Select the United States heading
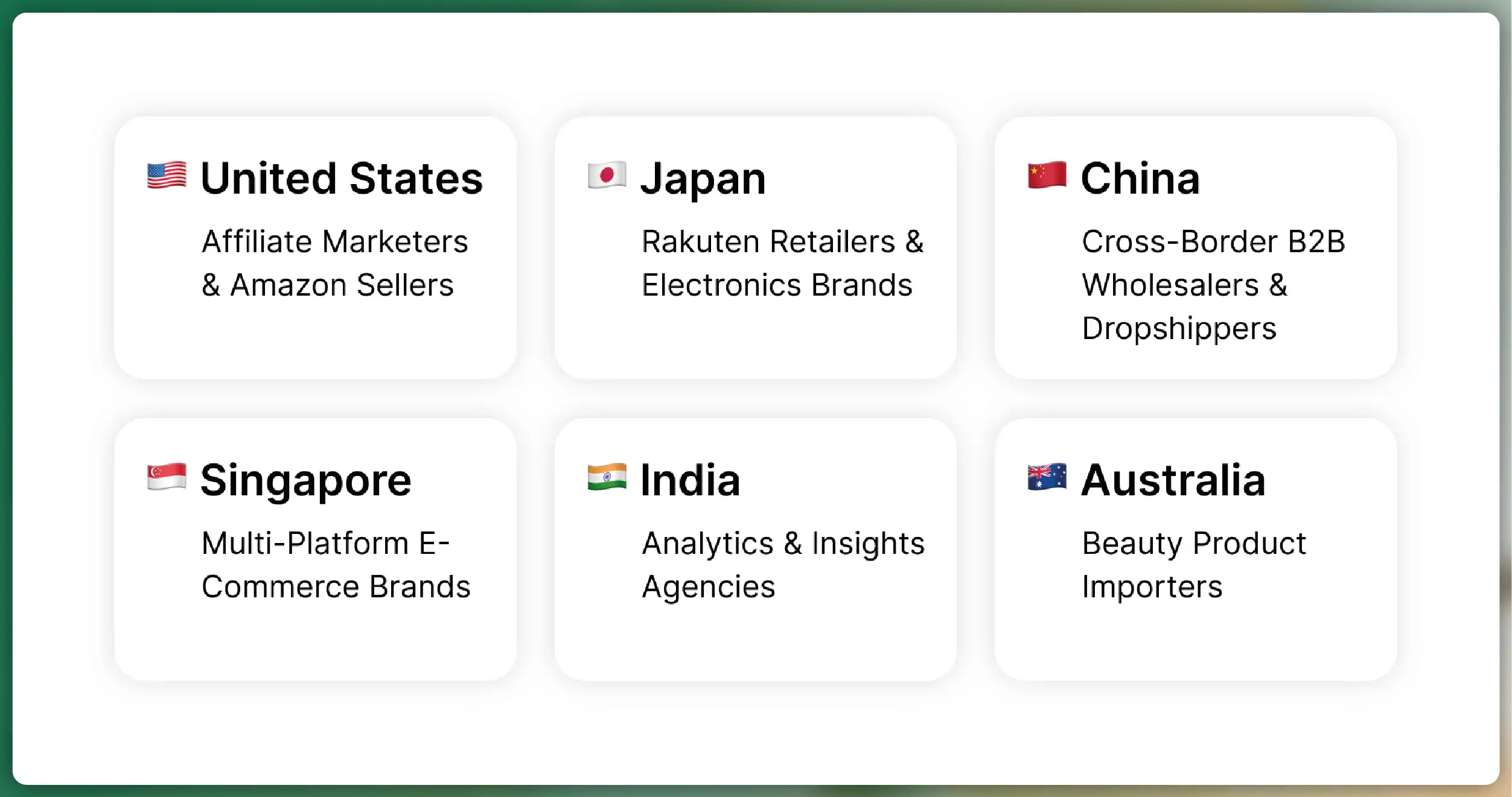 342,179
